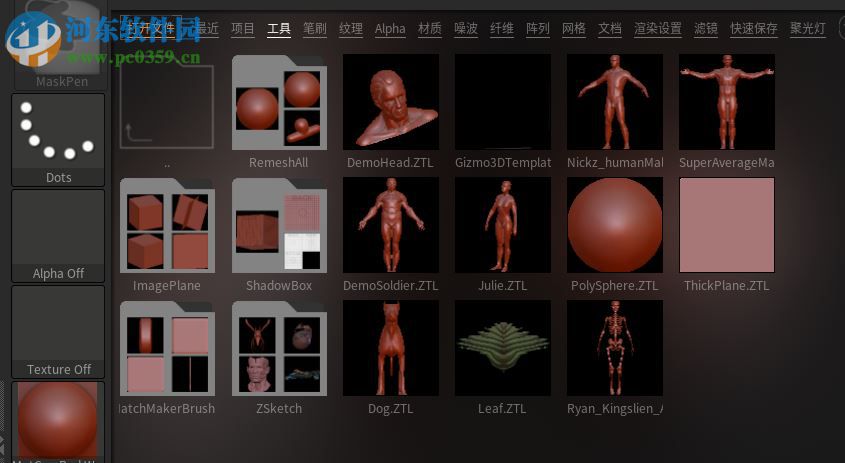
Task: Load the Julie.ZTL tool
Action: click(x=503, y=225)
